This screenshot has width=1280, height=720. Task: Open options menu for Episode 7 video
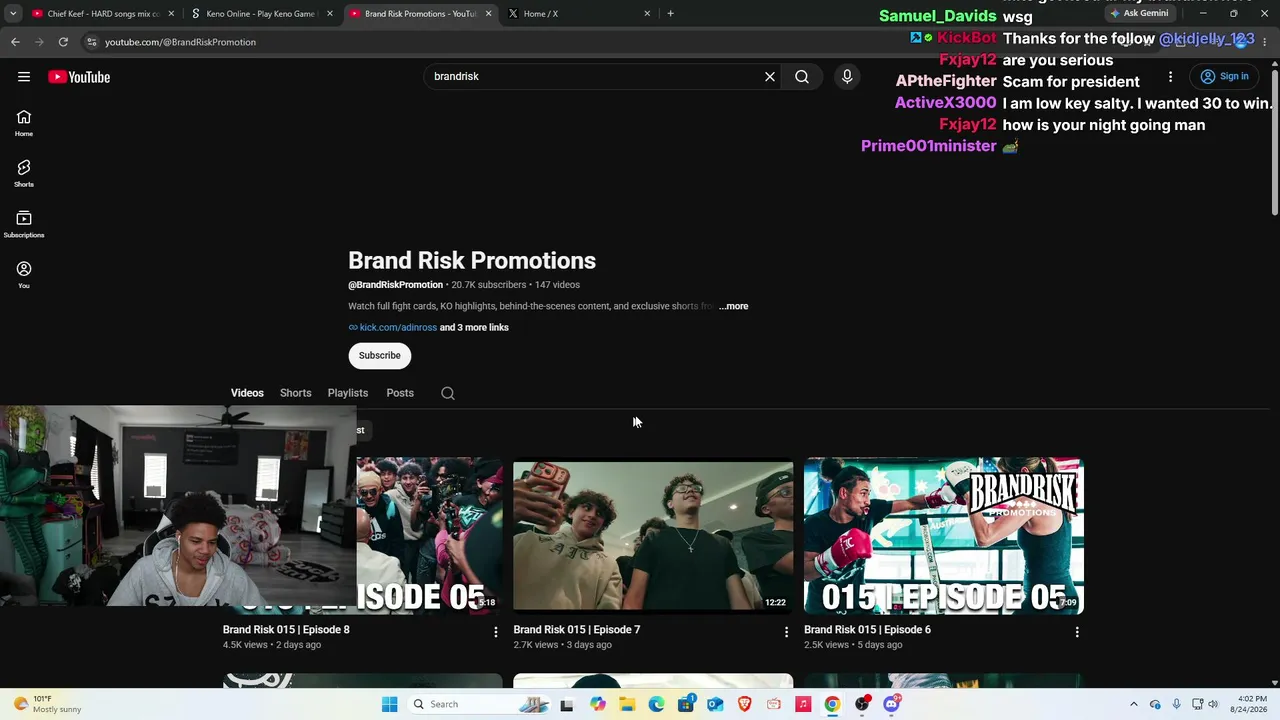click(x=786, y=632)
